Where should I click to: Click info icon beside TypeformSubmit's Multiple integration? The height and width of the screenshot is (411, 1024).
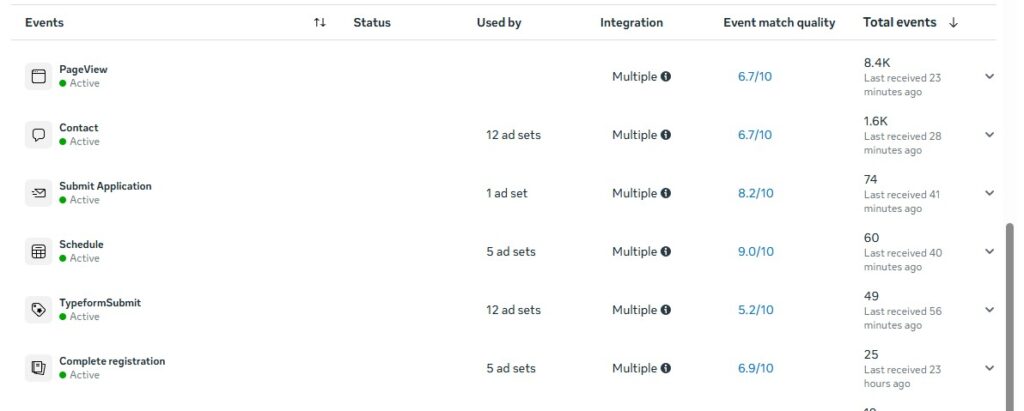[x=666, y=310]
